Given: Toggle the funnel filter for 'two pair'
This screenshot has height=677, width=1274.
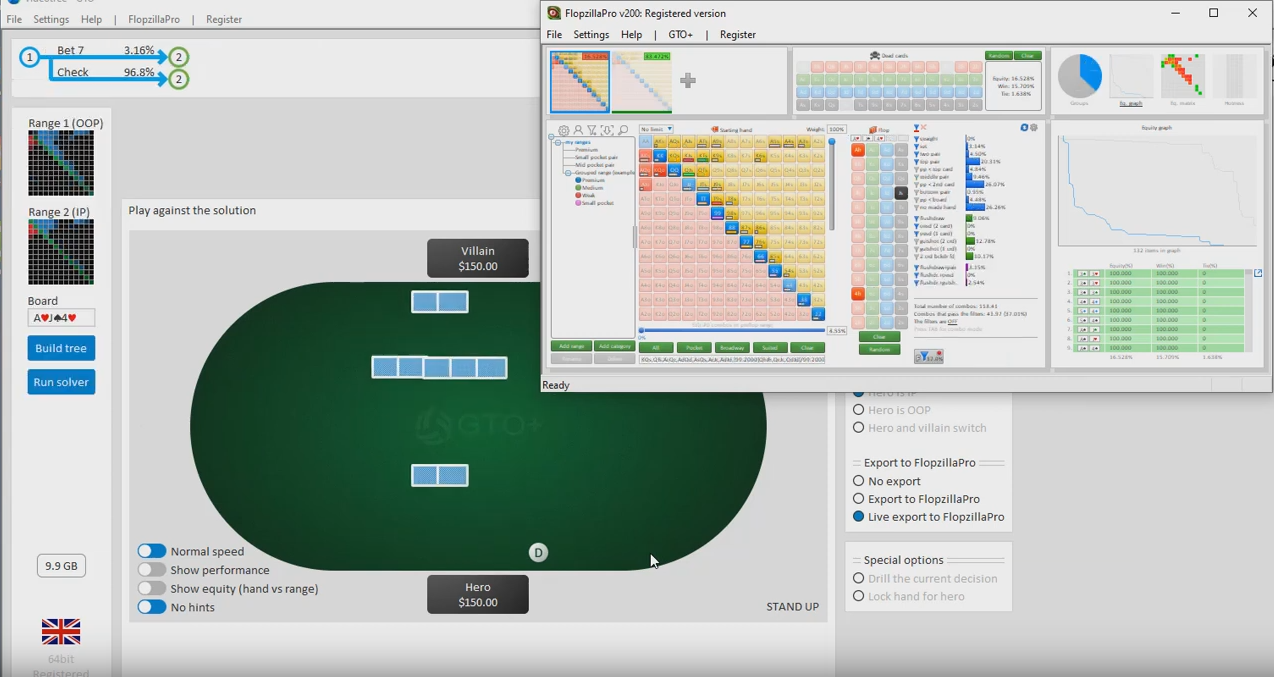Looking at the screenshot, I should point(917,154).
